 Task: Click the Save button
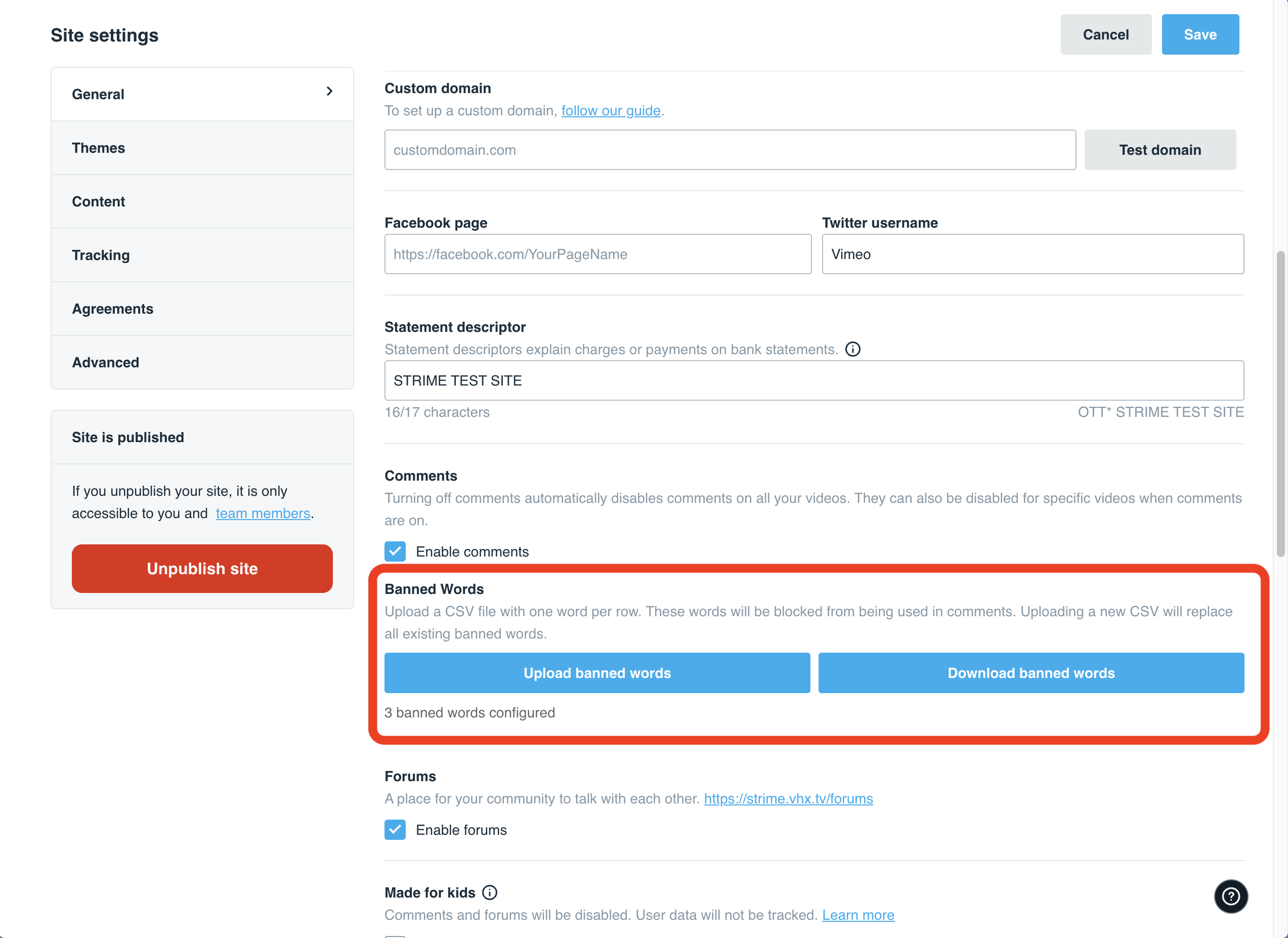1200,34
